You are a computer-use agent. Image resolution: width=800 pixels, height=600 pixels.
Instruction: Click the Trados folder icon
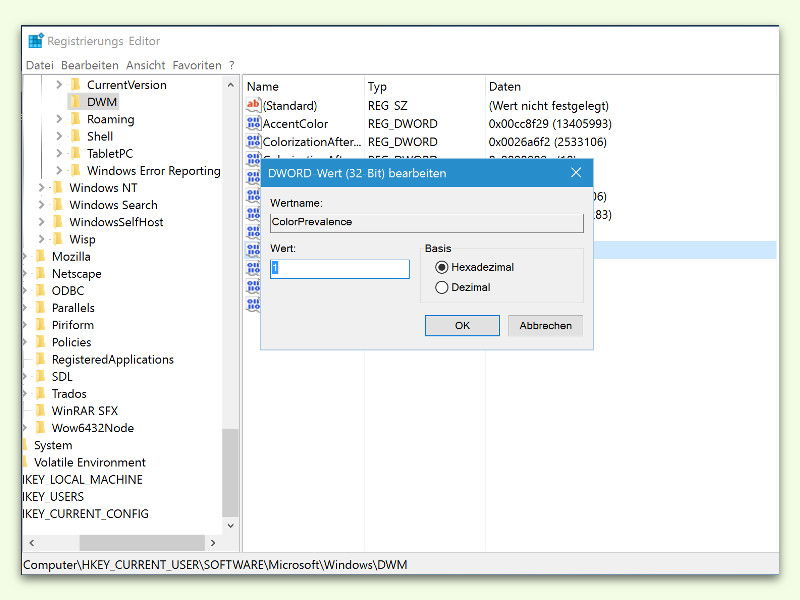(x=41, y=393)
